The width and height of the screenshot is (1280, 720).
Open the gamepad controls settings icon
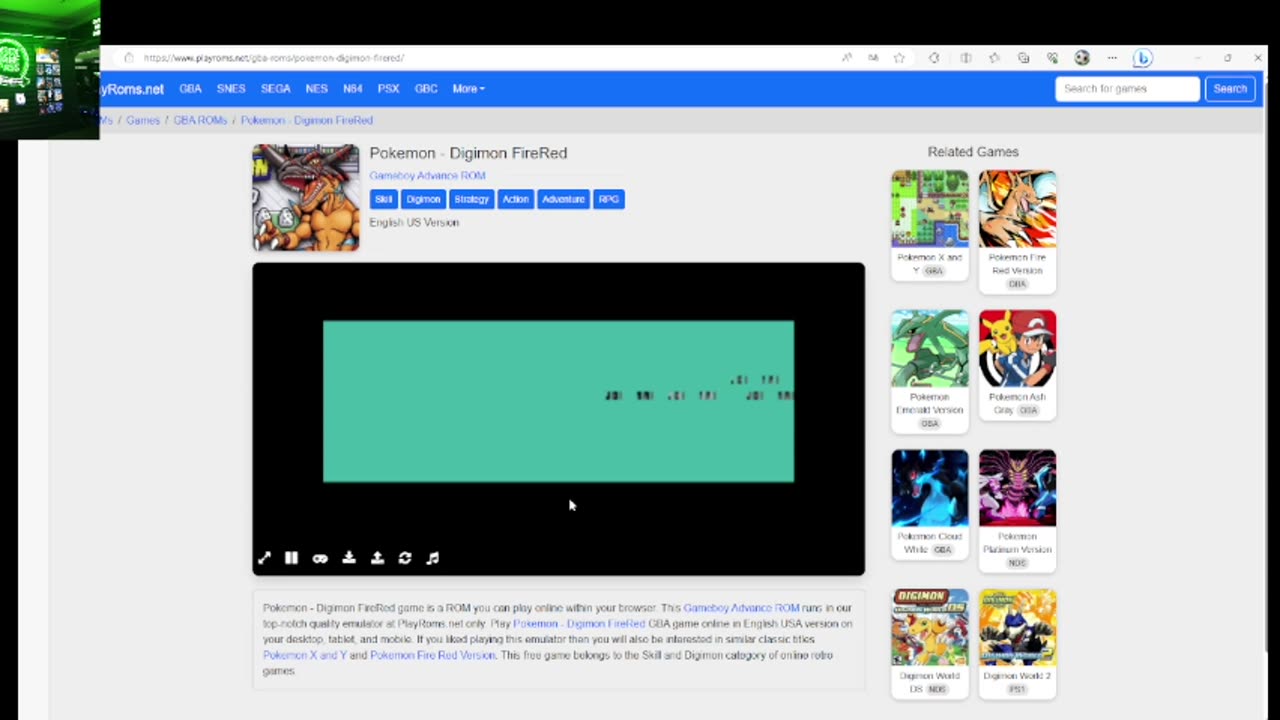pos(320,558)
